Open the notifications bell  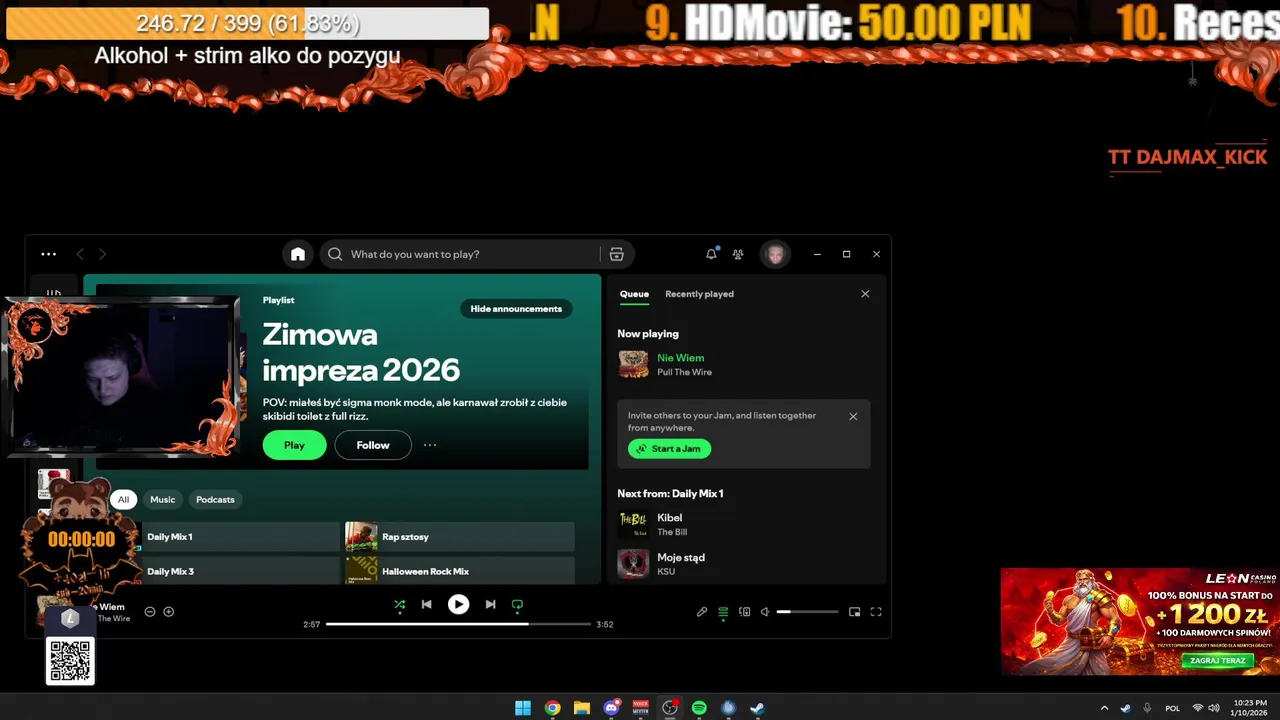[711, 254]
